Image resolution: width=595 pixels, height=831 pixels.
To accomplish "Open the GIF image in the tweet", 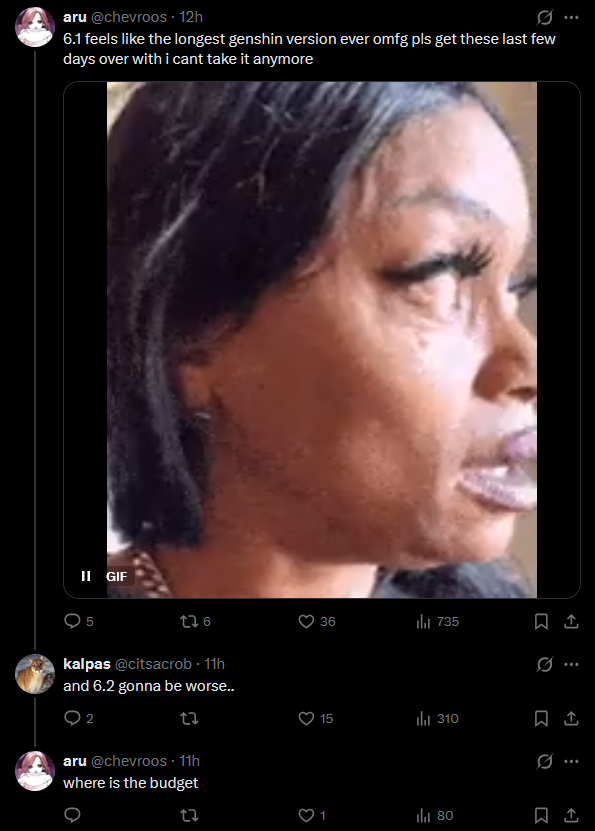I will pyautogui.click(x=322, y=340).
